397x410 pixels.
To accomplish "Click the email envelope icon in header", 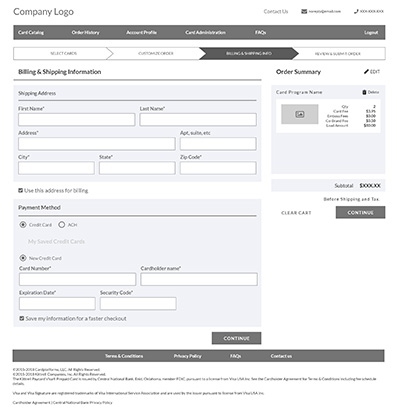I will [x=304, y=11].
